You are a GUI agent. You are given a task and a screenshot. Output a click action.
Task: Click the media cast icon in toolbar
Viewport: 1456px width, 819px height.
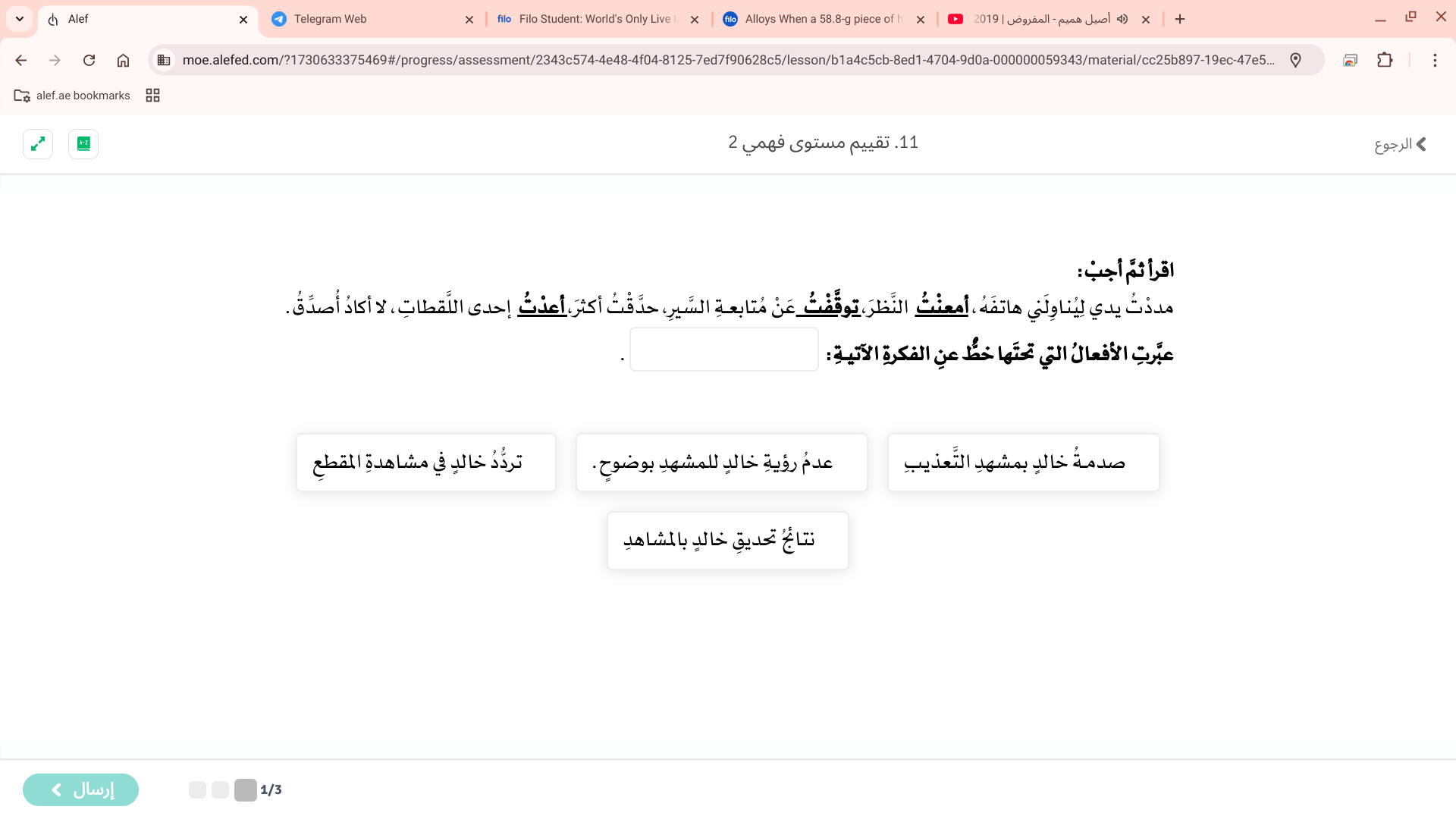1350,60
